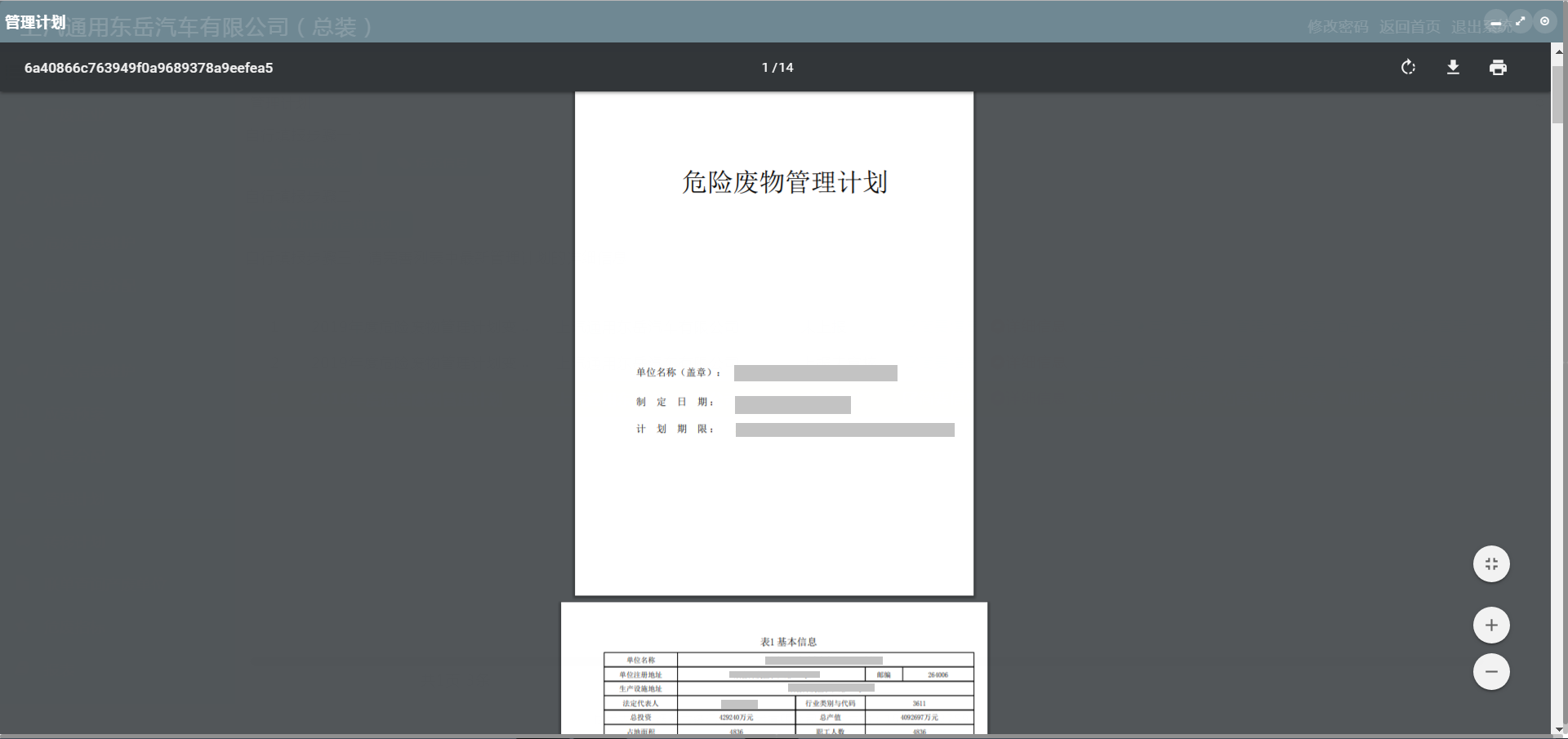
Task: Click the 管理计划 dialog title
Action: [x=35, y=22]
